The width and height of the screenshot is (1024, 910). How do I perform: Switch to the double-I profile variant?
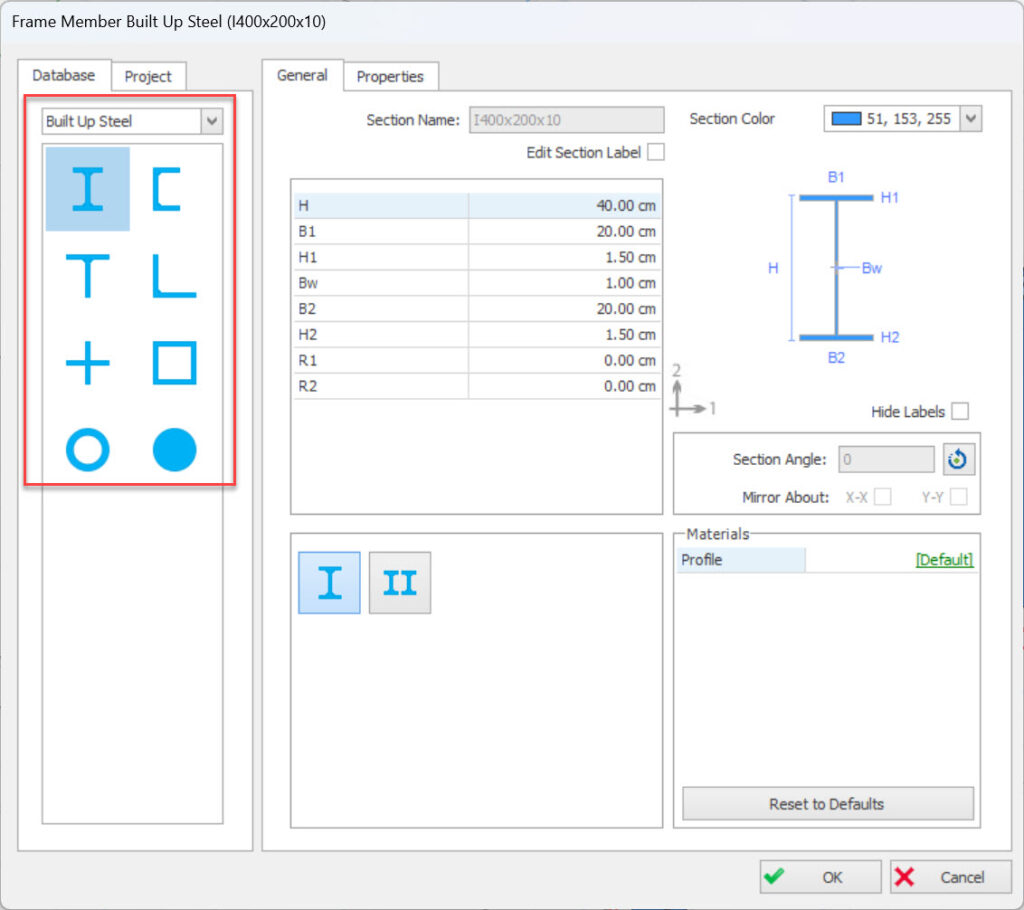pyautogui.click(x=399, y=581)
